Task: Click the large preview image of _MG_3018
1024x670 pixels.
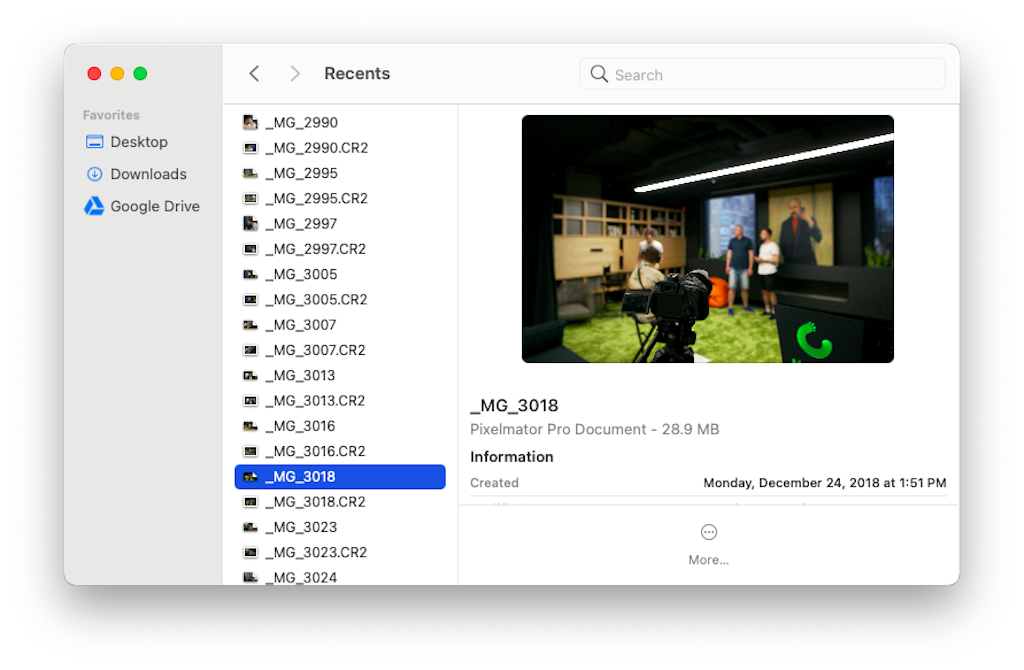Action: click(707, 239)
